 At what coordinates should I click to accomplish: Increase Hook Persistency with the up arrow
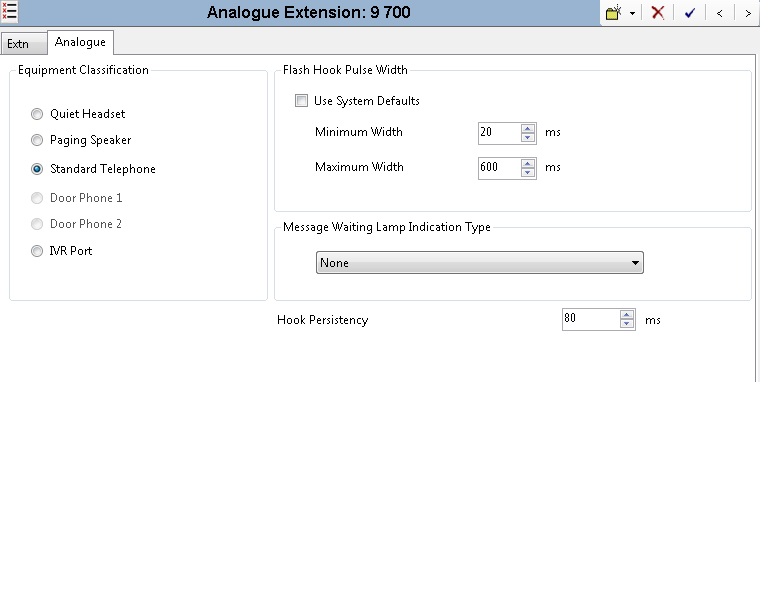[x=627, y=315]
